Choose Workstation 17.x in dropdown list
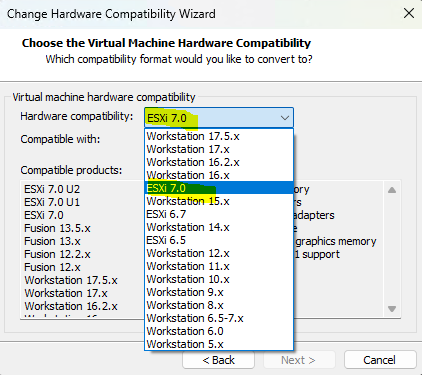 click(x=219, y=149)
